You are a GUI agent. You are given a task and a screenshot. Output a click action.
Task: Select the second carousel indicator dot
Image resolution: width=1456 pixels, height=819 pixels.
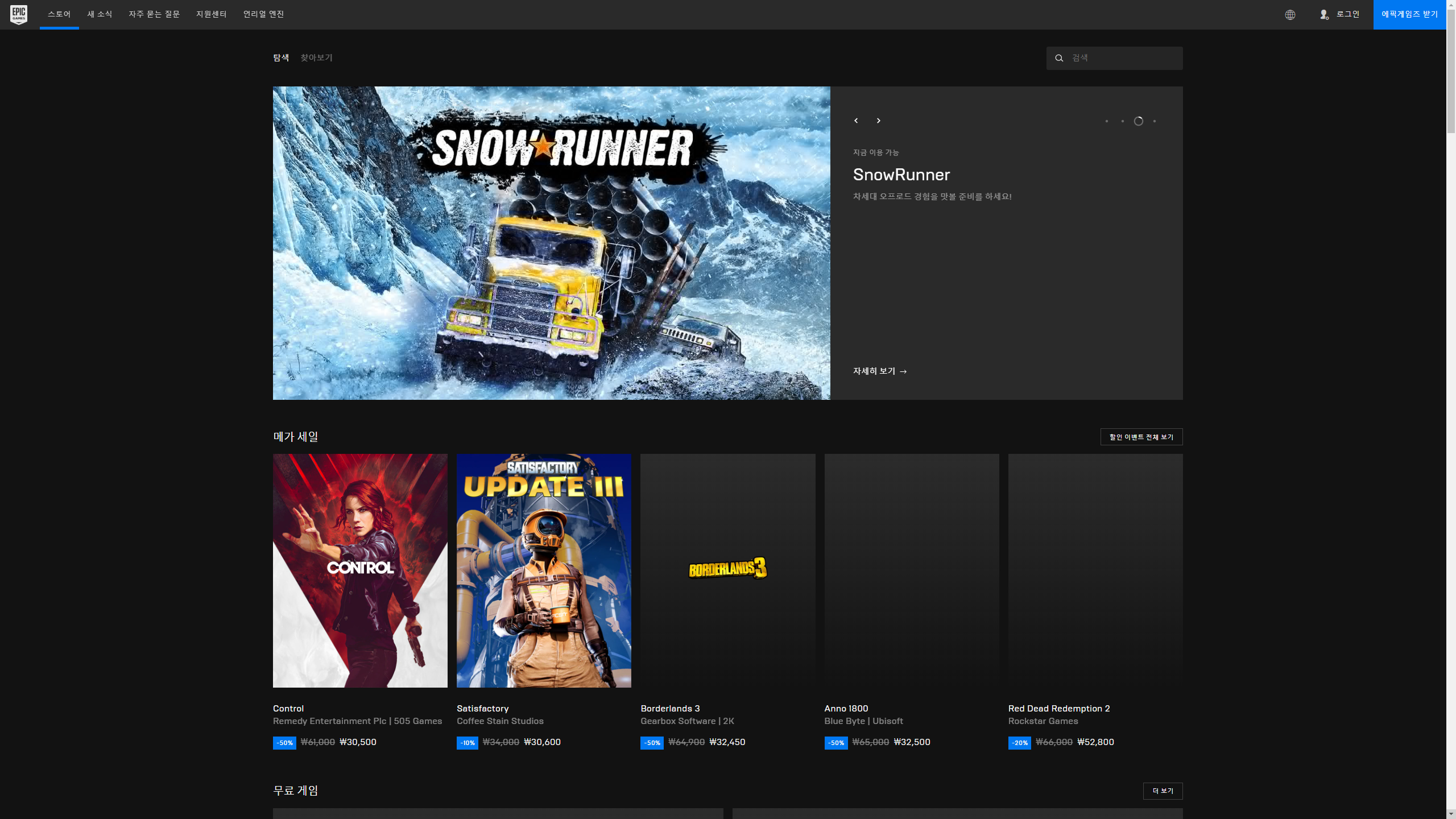point(1123,121)
